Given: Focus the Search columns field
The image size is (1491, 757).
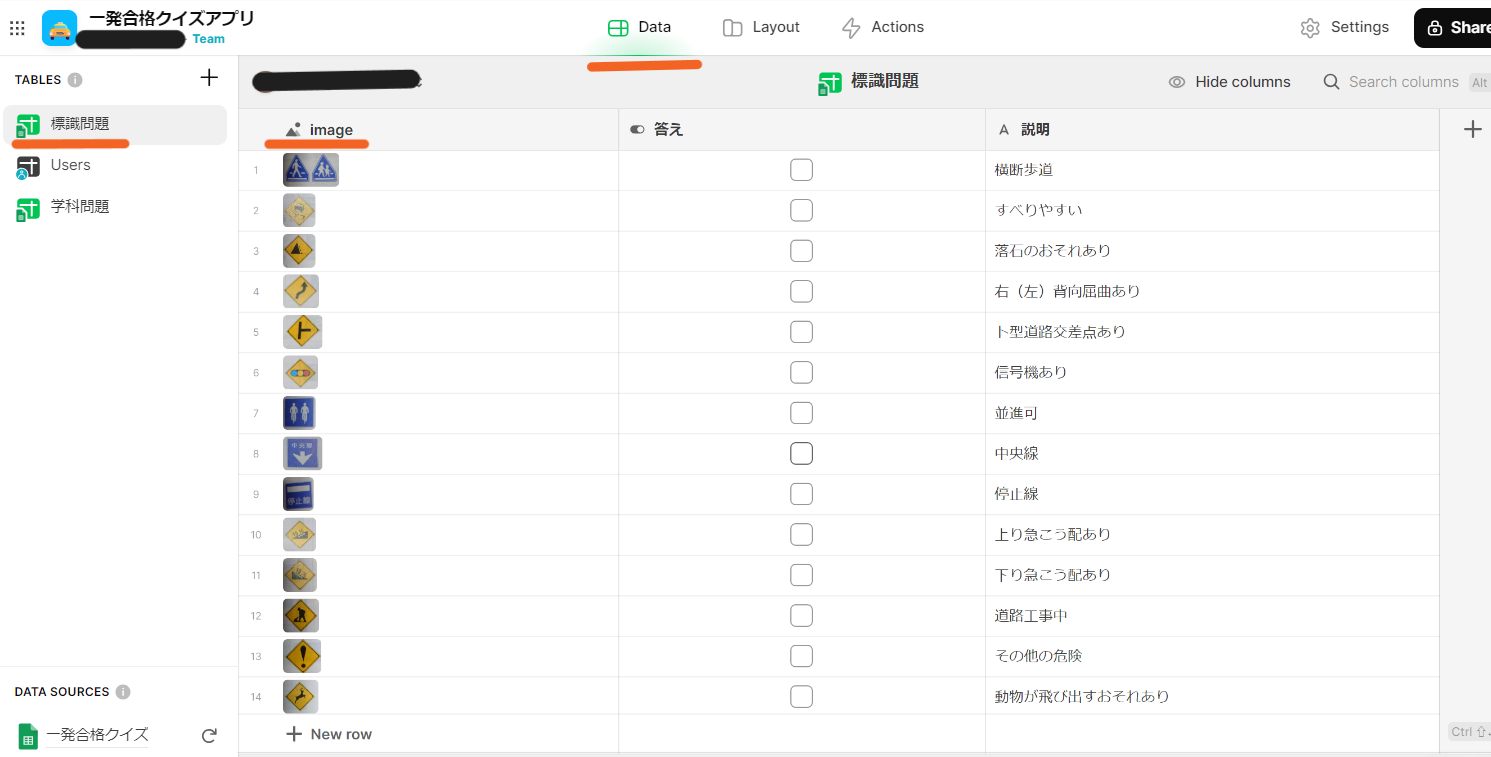Looking at the screenshot, I should (x=1404, y=82).
